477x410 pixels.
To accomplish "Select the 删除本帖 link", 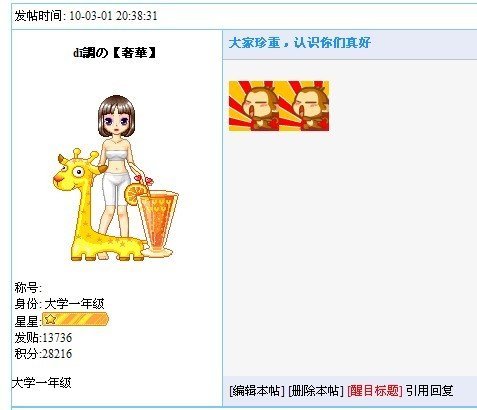I will [316, 390].
